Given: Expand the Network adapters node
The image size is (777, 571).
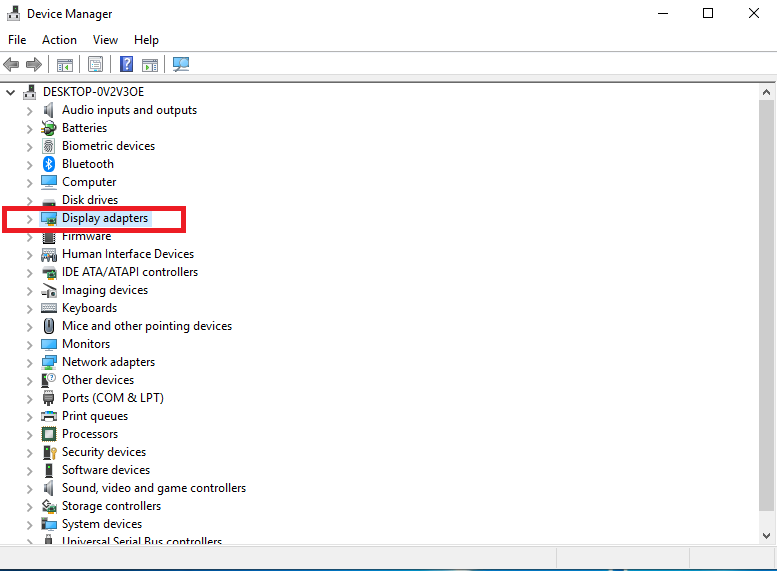Looking at the screenshot, I should coord(29,362).
